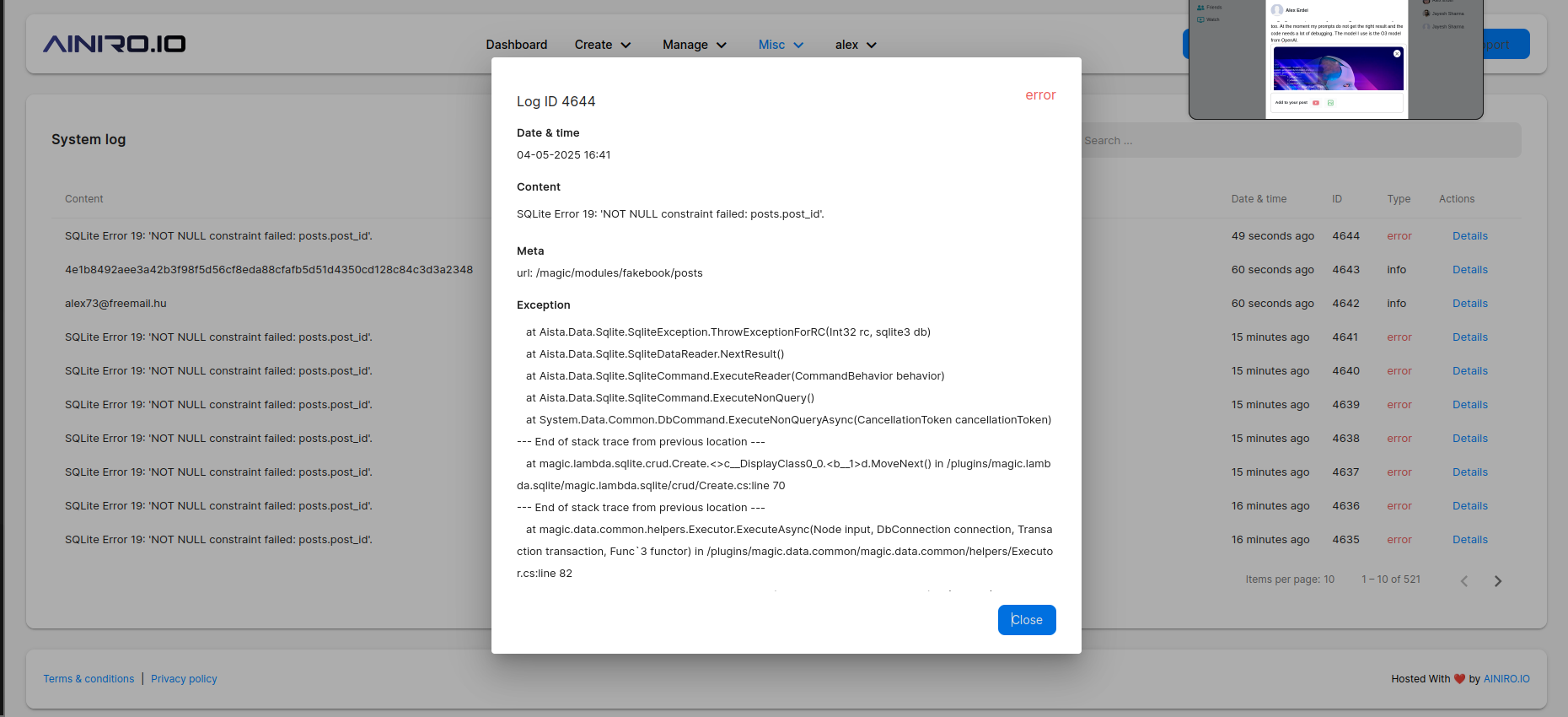Click the Watch icon in preview overlay

tap(1200, 19)
